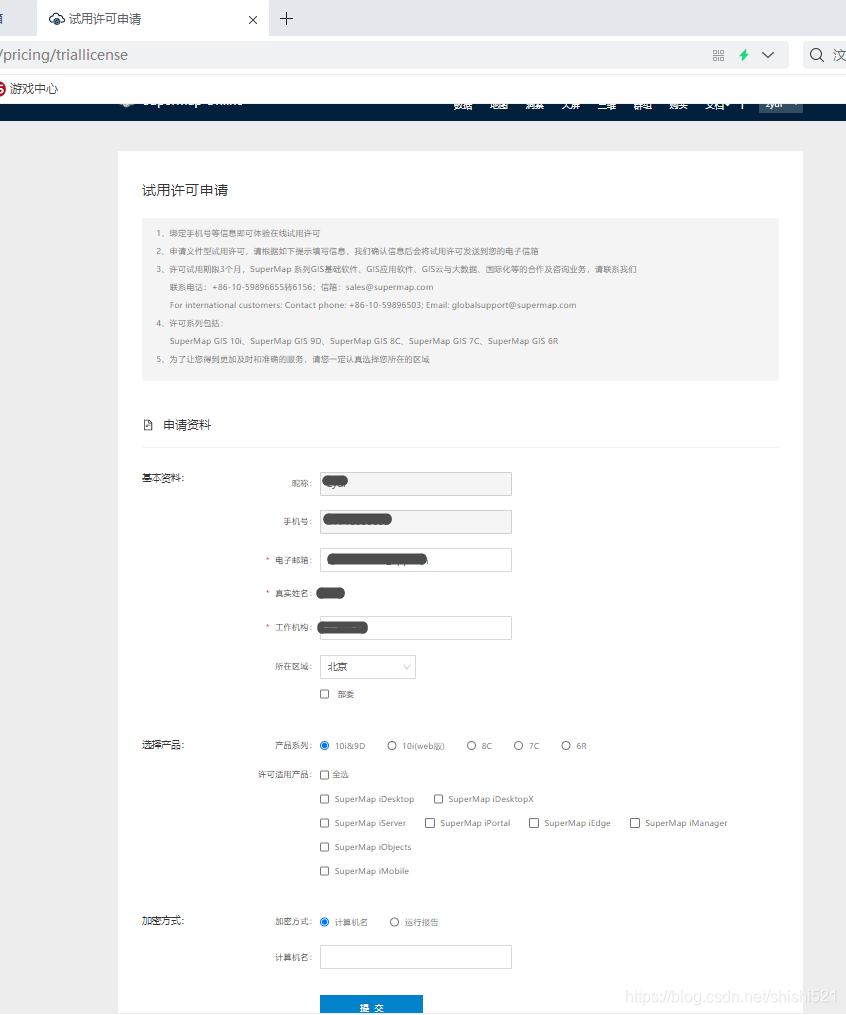This screenshot has height=1015, width=846.
Task: Enable the SuperMap iPortal checkbox
Action: point(430,823)
